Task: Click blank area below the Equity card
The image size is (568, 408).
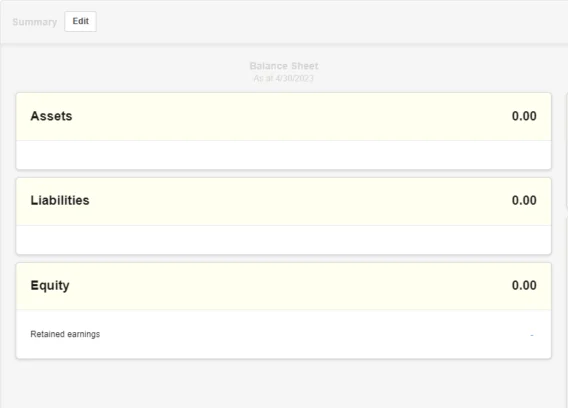Action: click(x=284, y=383)
